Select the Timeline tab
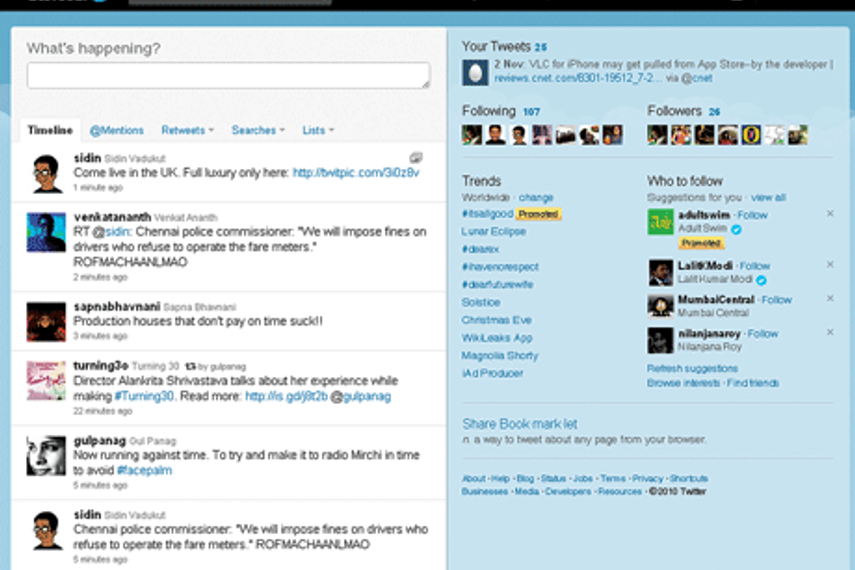The height and width of the screenshot is (570, 855). [50, 130]
